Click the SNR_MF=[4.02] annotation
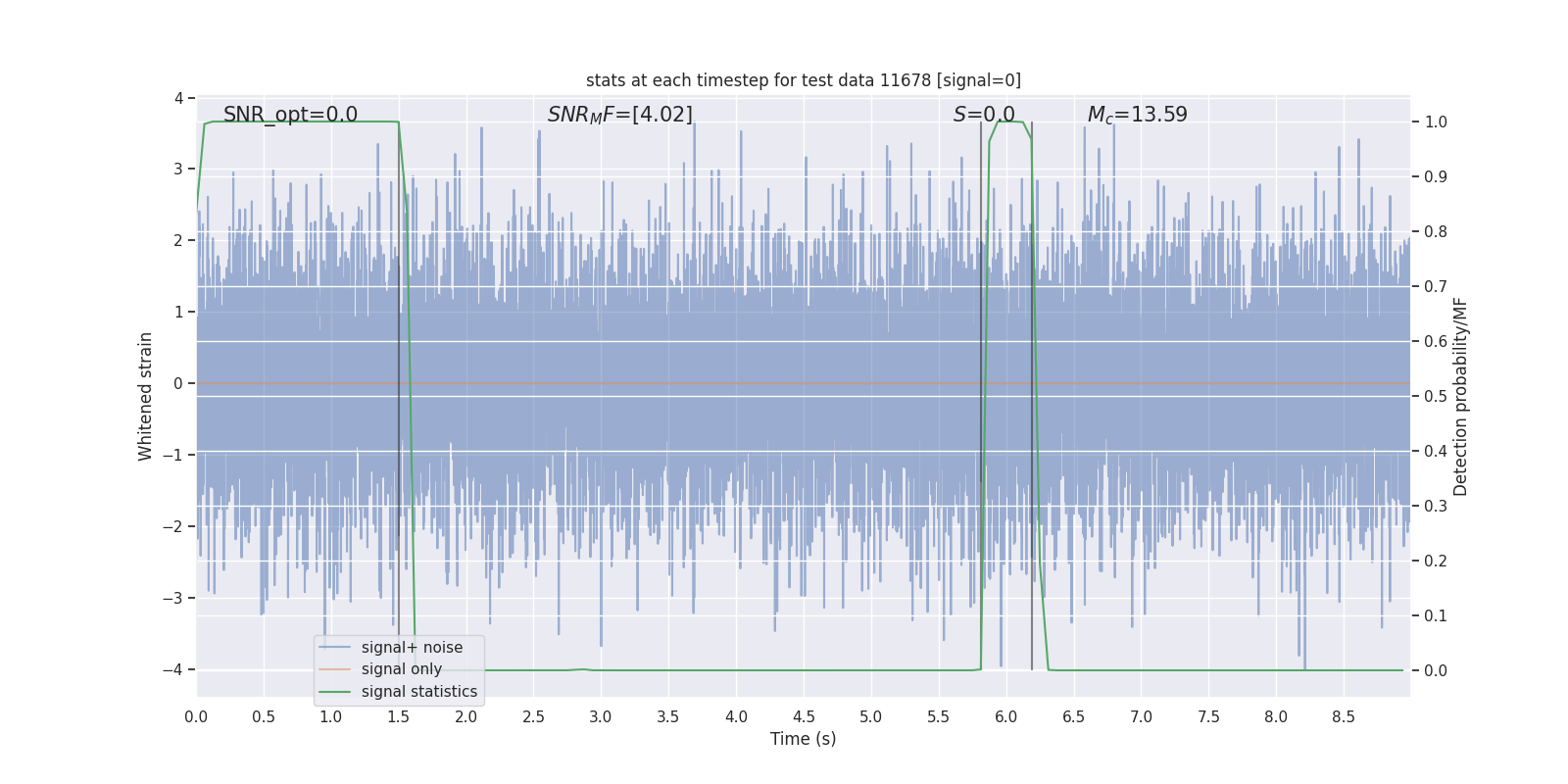 619,115
